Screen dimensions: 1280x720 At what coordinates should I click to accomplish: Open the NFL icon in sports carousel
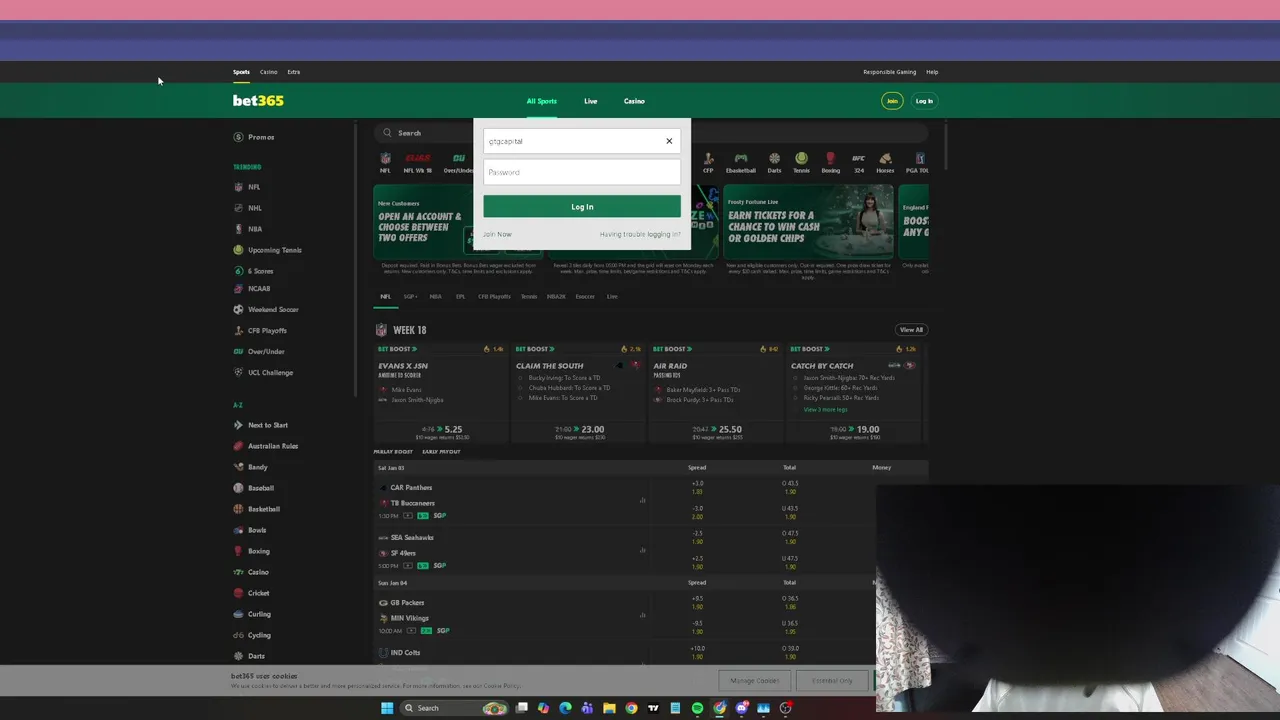(x=385, y=162)
